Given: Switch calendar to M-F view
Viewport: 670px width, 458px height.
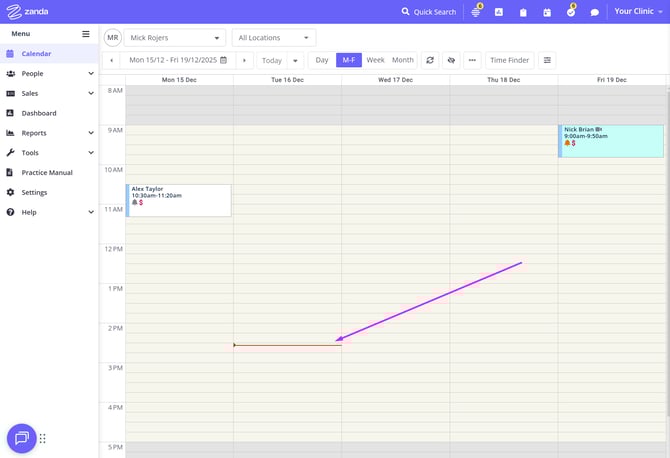Looking at the screenshot, I should [x=349, y=60].
